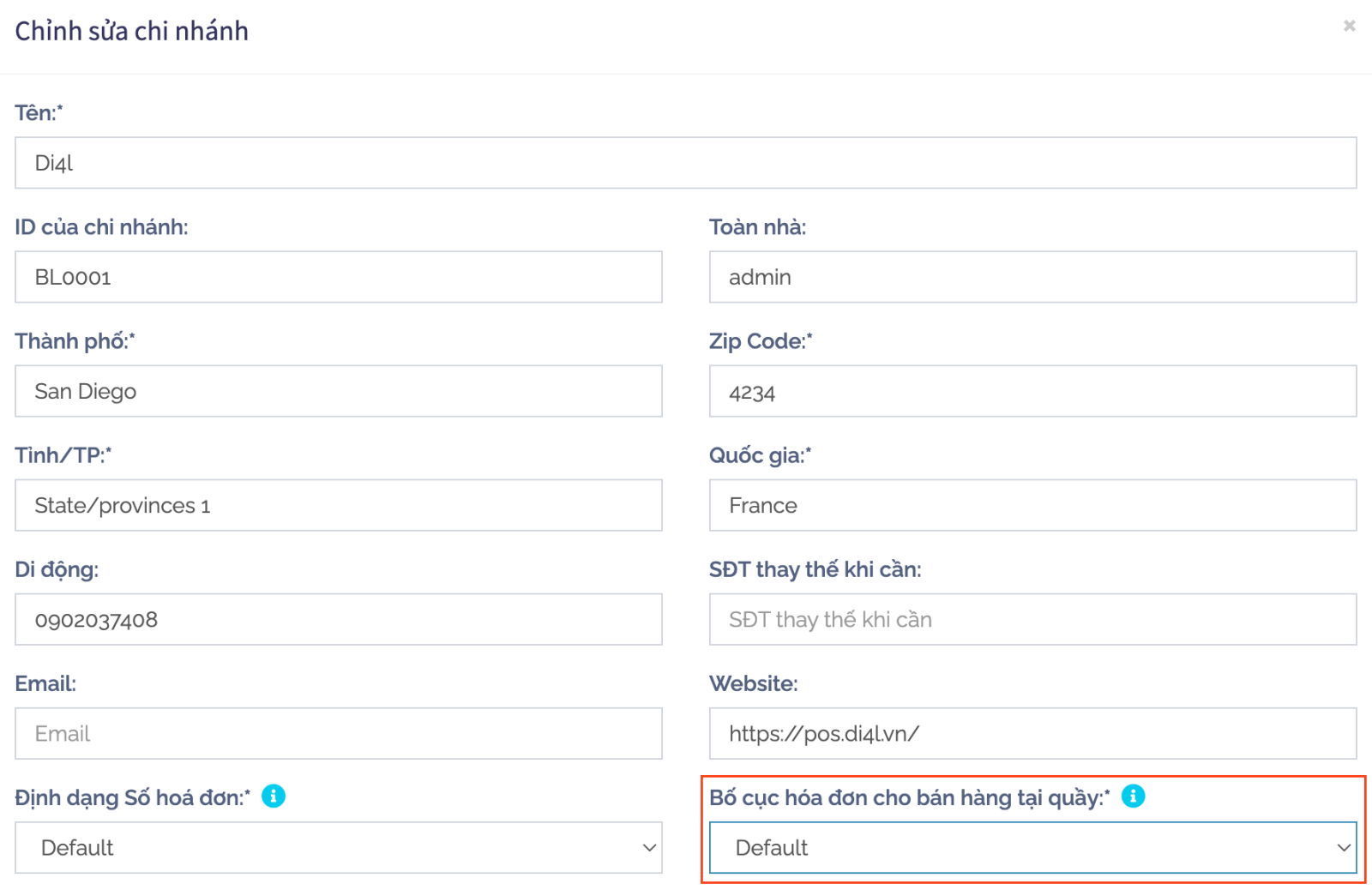Click the empty Email input field
The height and width of the screenshot is (890, 1372).
click(x=339, y=733)
